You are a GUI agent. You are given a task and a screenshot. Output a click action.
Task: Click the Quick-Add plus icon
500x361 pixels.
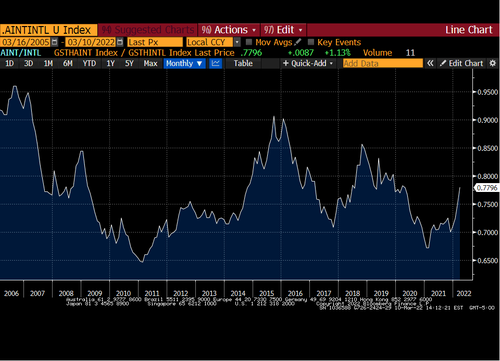point(286,63)
